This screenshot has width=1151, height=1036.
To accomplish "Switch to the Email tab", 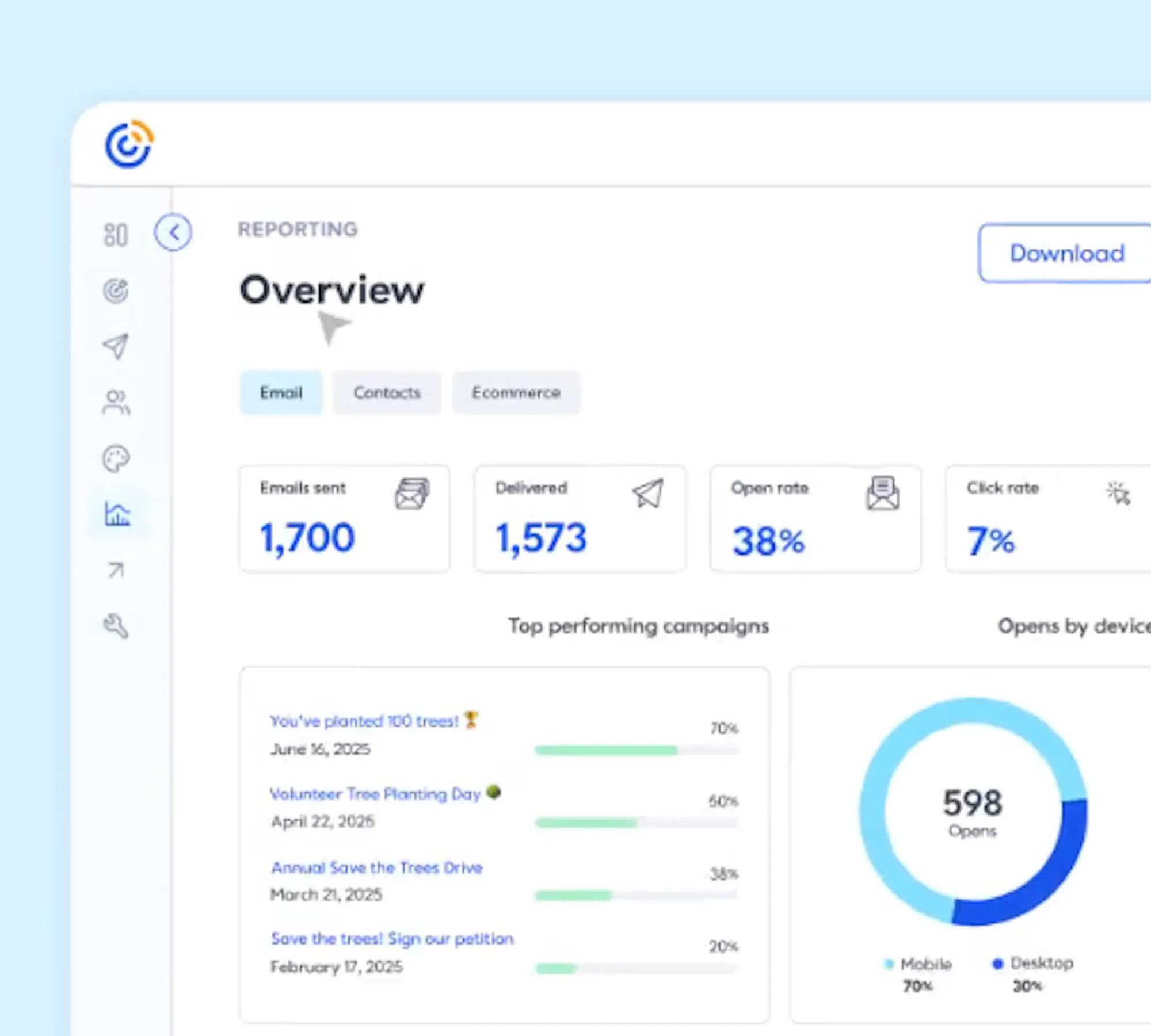I will (281, 393).
